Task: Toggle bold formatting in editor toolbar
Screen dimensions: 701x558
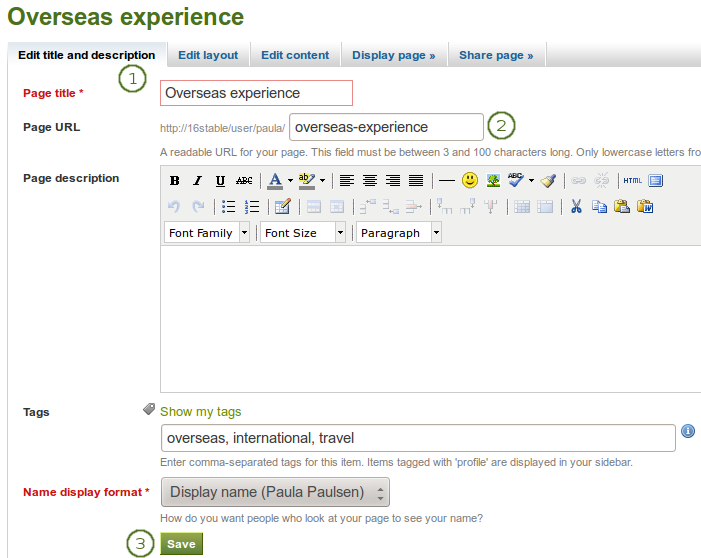Action: click(174, 181)
